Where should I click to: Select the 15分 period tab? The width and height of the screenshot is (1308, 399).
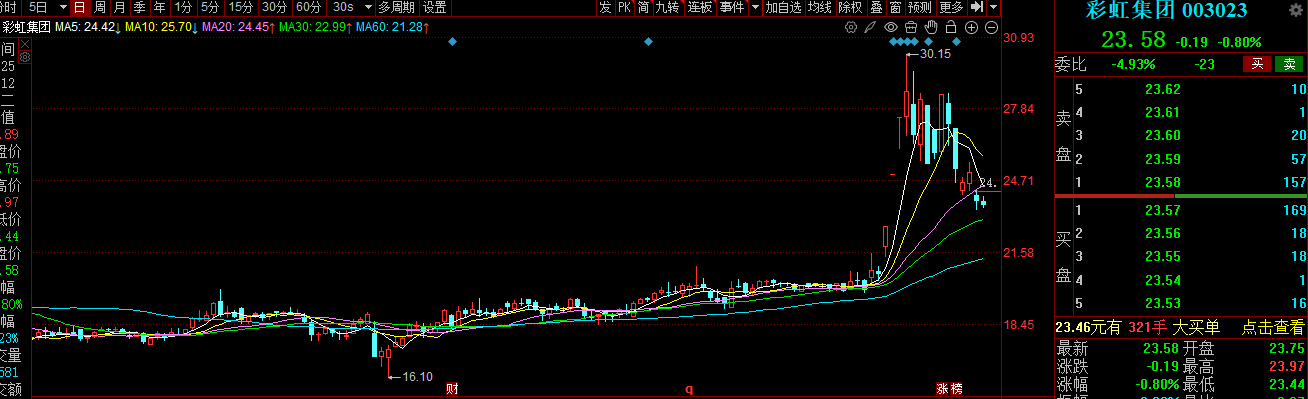pyautogui.click(x=241, y=7)
